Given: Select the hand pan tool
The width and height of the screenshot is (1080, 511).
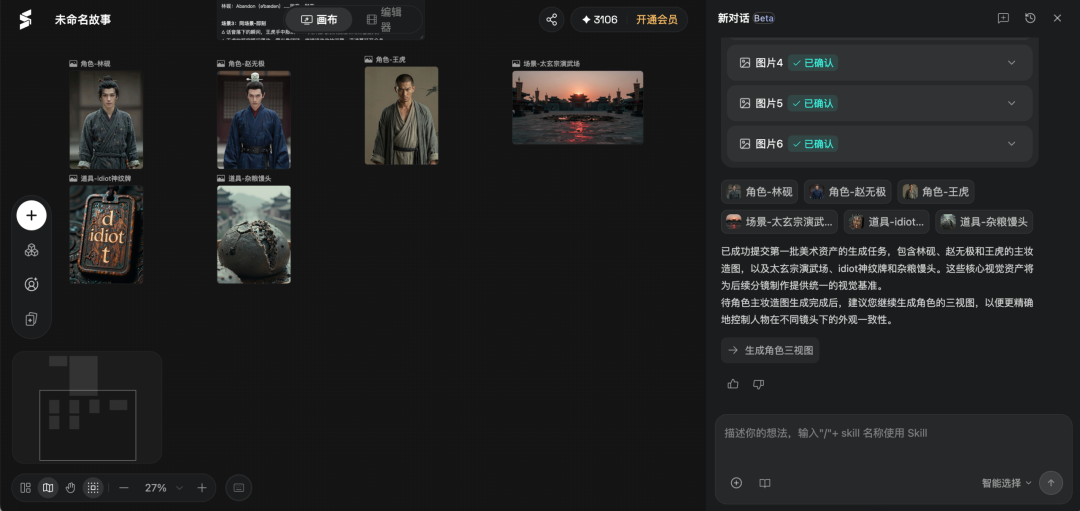Looking at the screenshot, I should (70, 488).
